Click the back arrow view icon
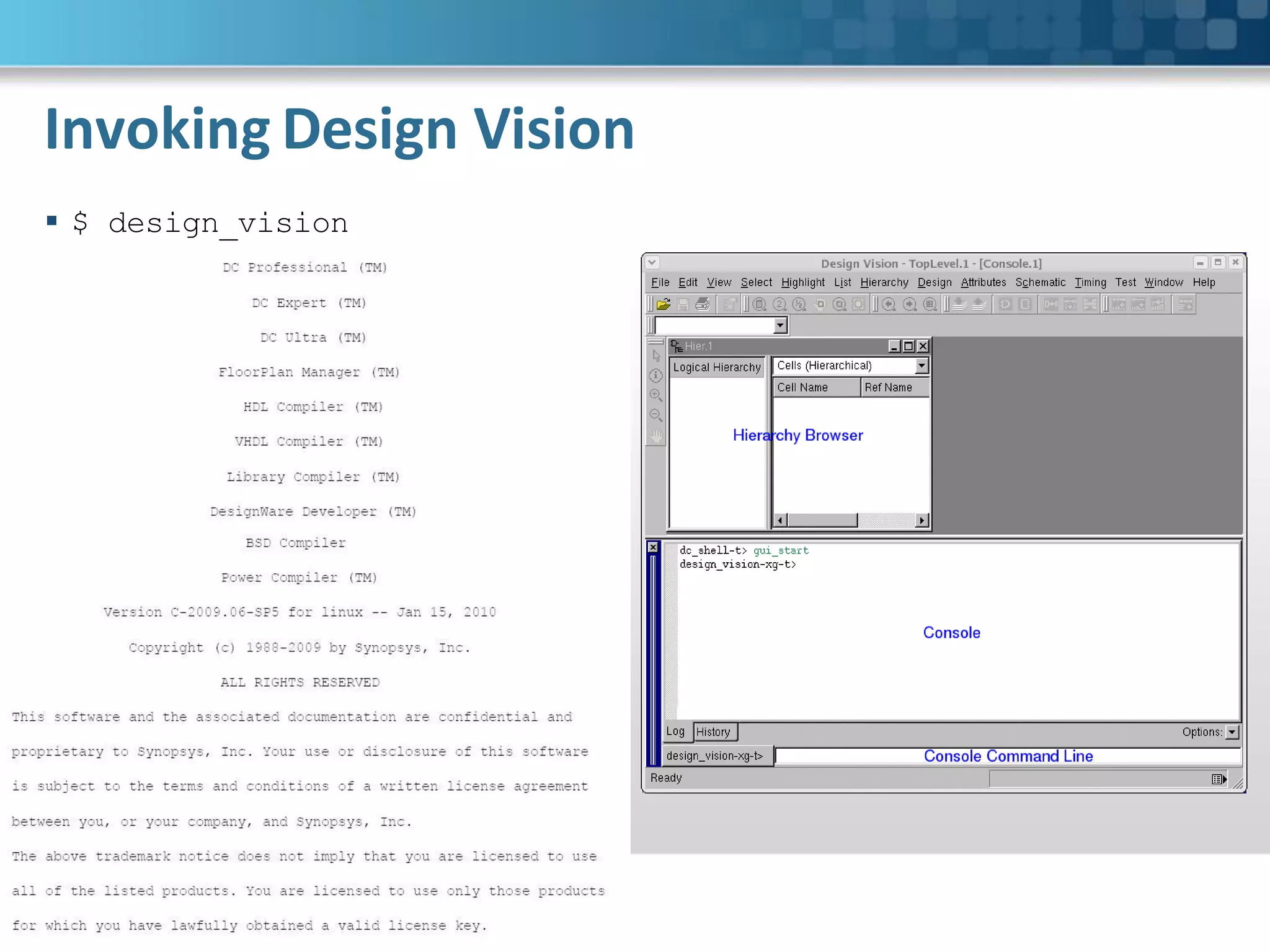 (x=889, y=304)
